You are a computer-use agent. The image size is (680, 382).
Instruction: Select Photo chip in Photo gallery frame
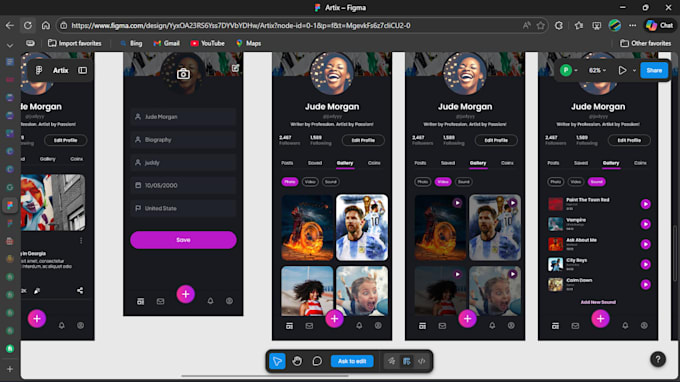click(x=290, y=182)
